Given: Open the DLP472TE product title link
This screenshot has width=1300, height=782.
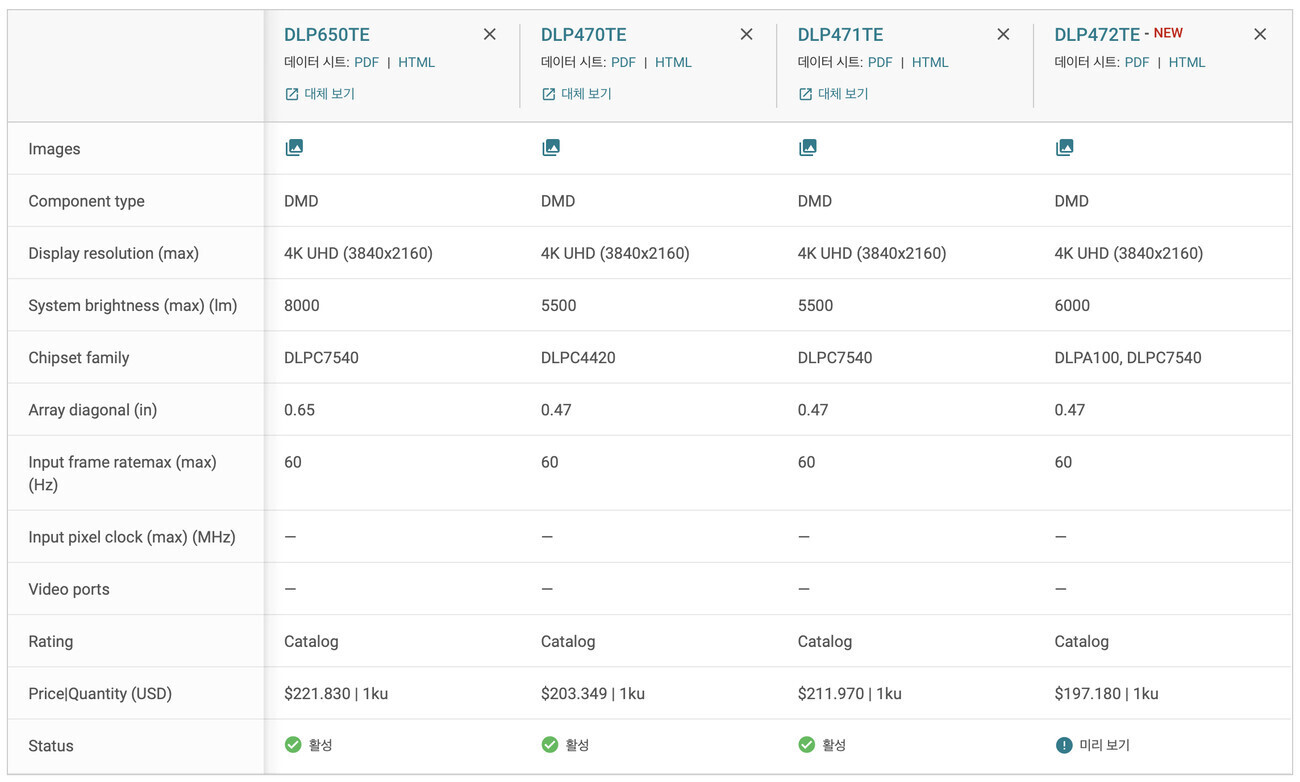Looking at the screenshot, I should click(1097, 35).
